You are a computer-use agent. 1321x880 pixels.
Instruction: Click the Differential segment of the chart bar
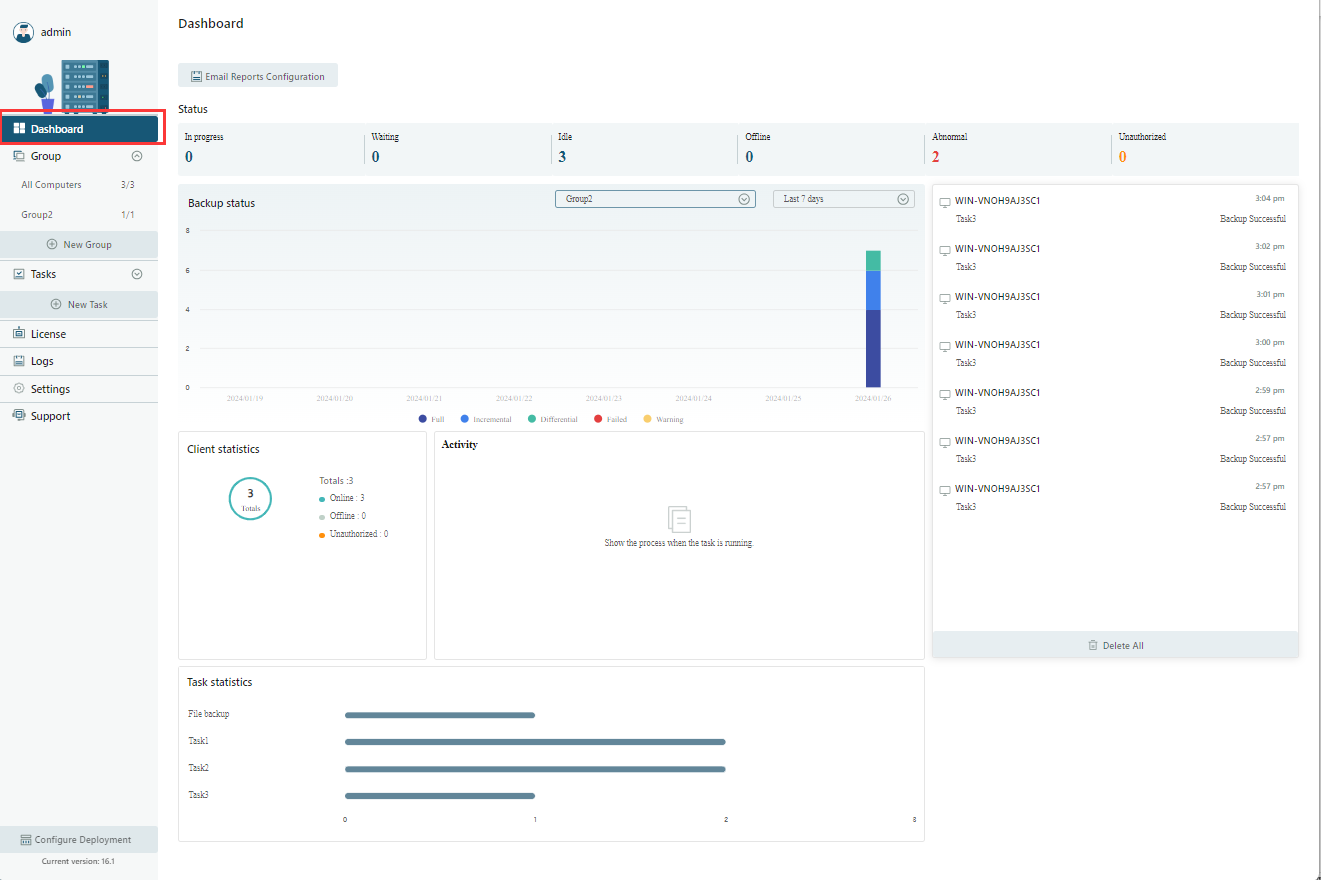[873, 261]
